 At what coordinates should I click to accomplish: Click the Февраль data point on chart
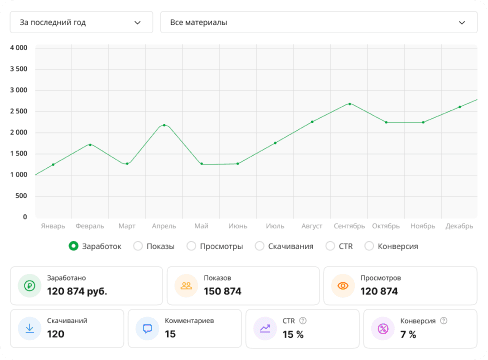tap(90, 145)
